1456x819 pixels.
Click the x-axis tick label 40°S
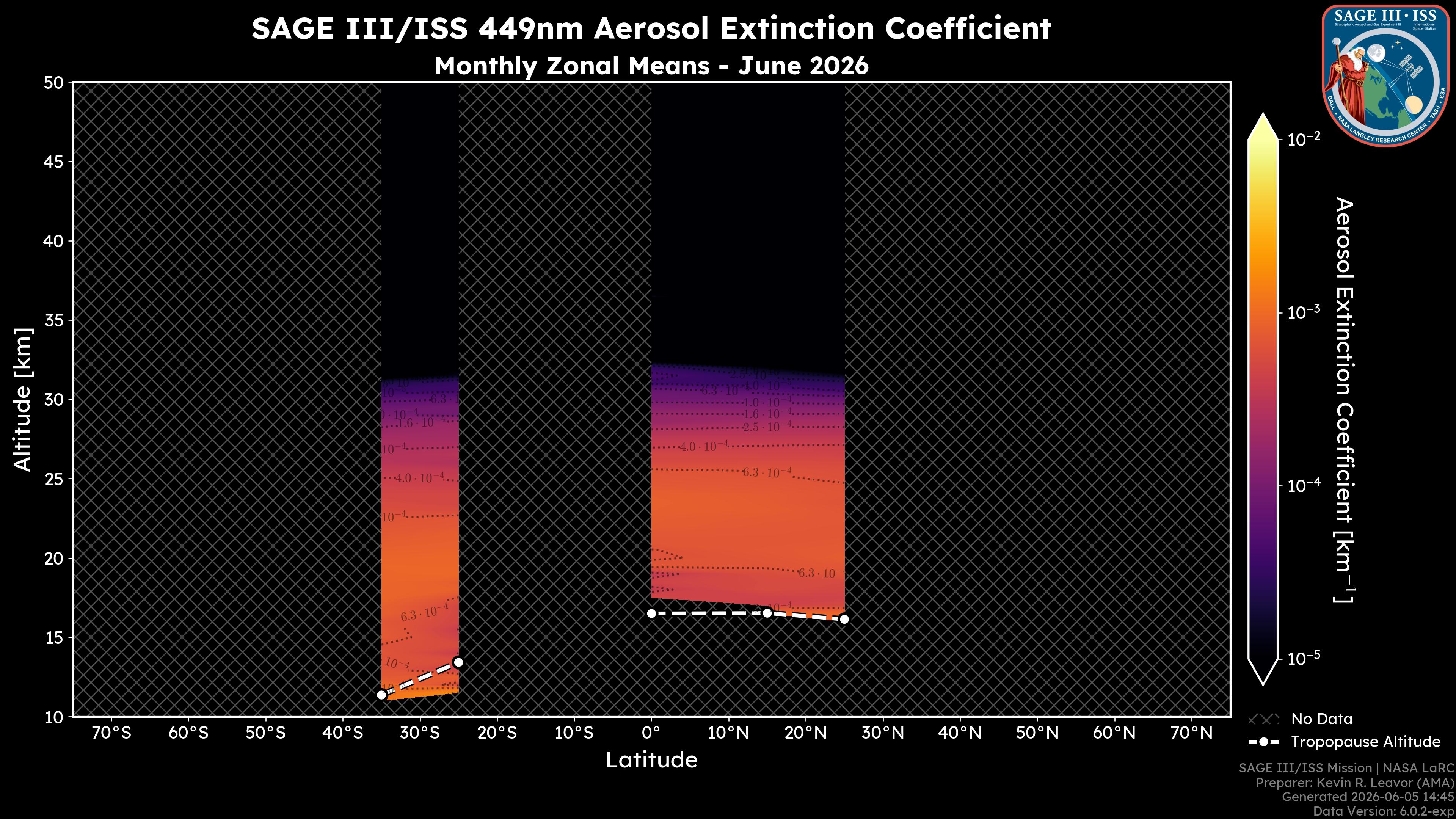pyautogui.click(x=343, y=733)
